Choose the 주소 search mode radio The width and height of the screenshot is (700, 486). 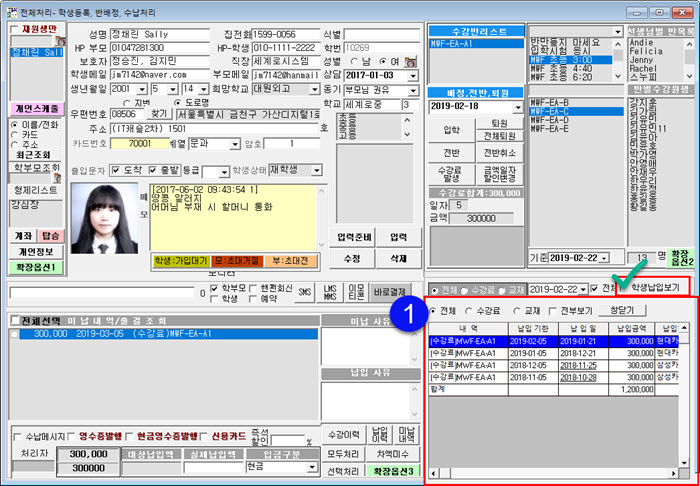15,145
